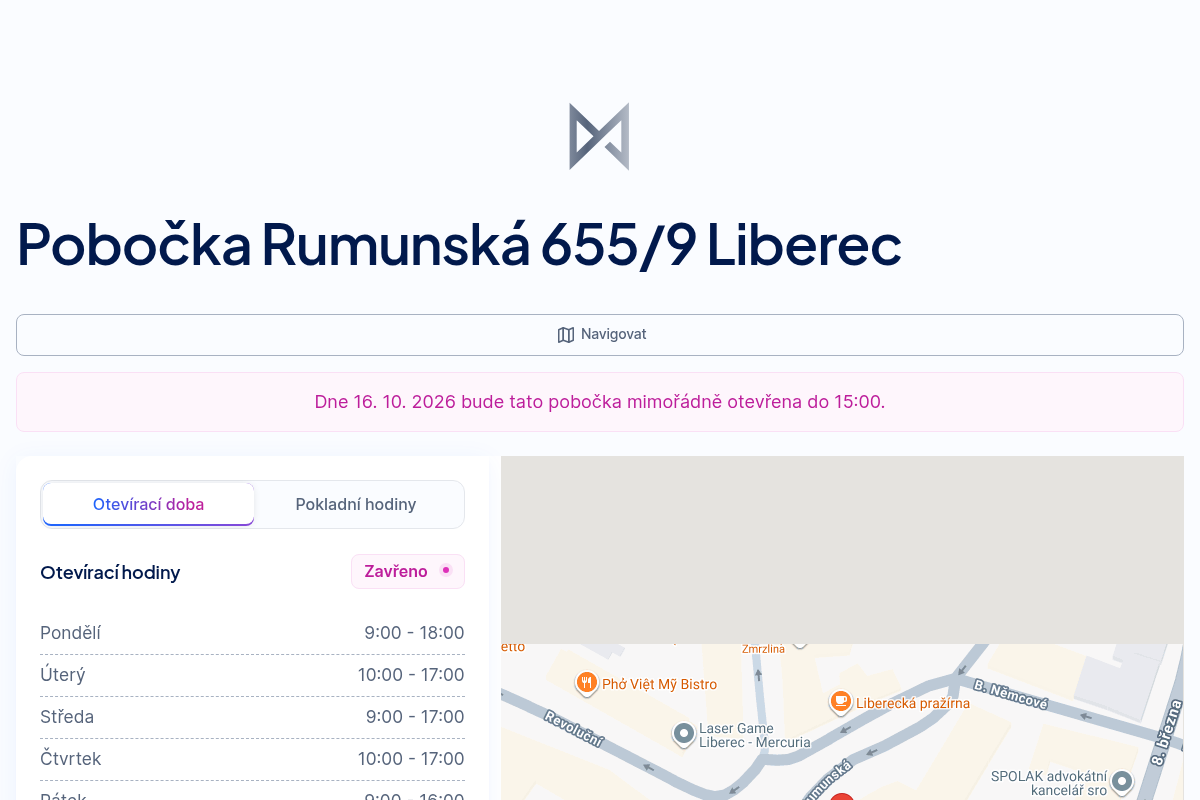
Task: Click the Pondělí day label
Action: pos(70,633)
